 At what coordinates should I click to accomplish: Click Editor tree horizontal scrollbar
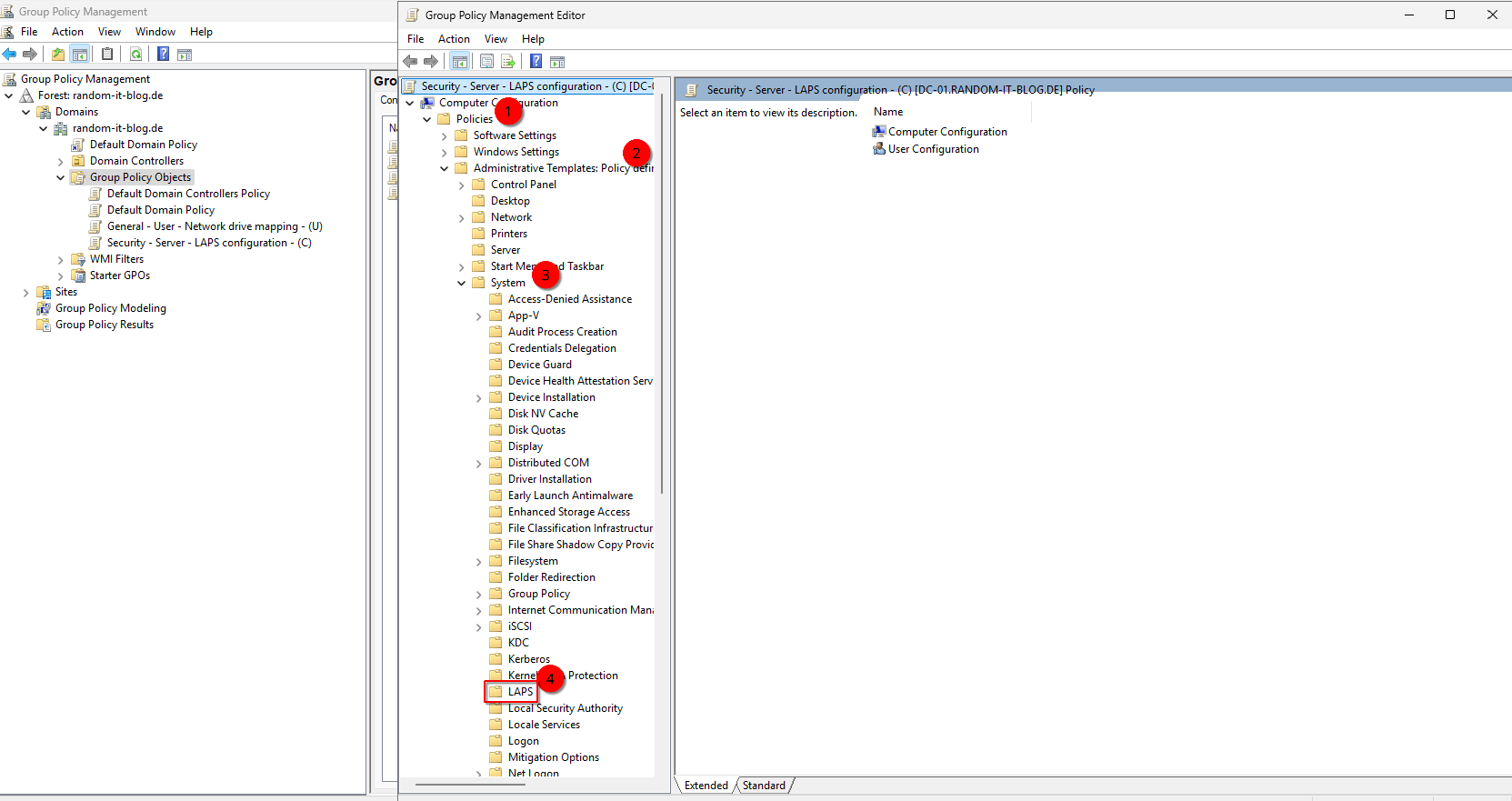tap(471, 784)
